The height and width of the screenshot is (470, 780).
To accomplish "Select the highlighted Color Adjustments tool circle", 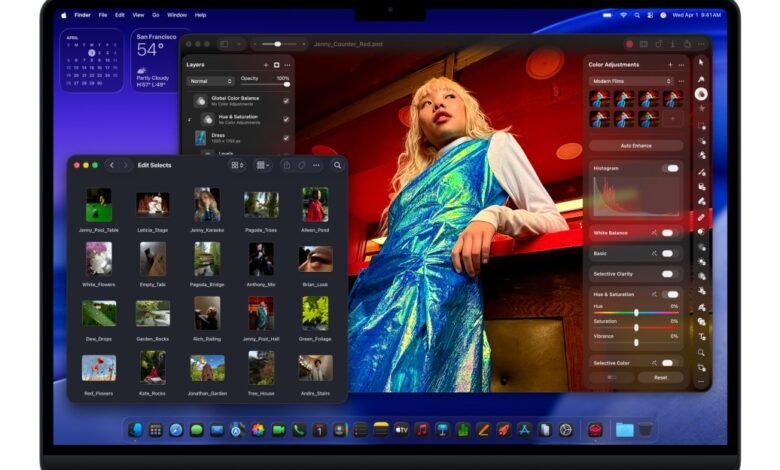I will [701, 94].
